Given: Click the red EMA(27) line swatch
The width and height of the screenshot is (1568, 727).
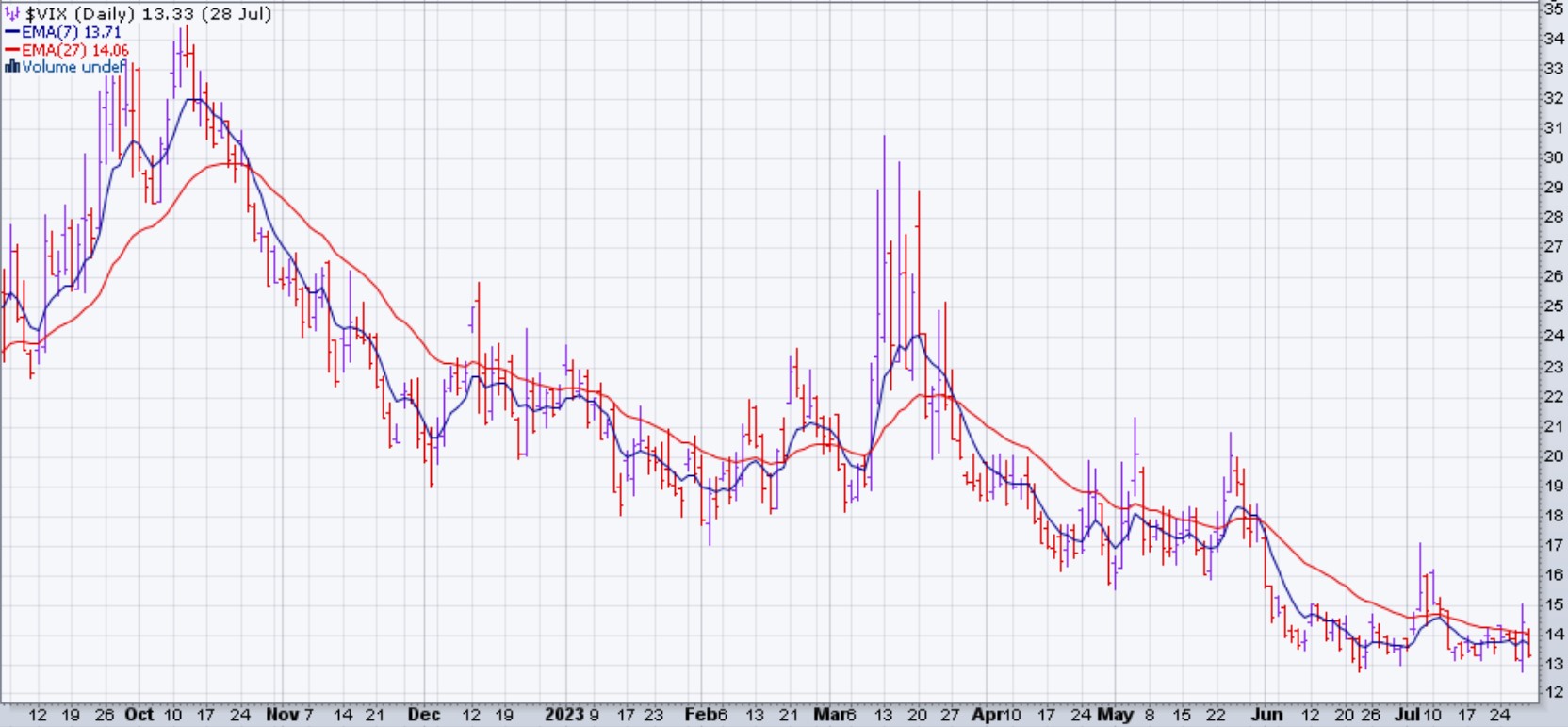Looking at the screenshot, I should [12, 50].
